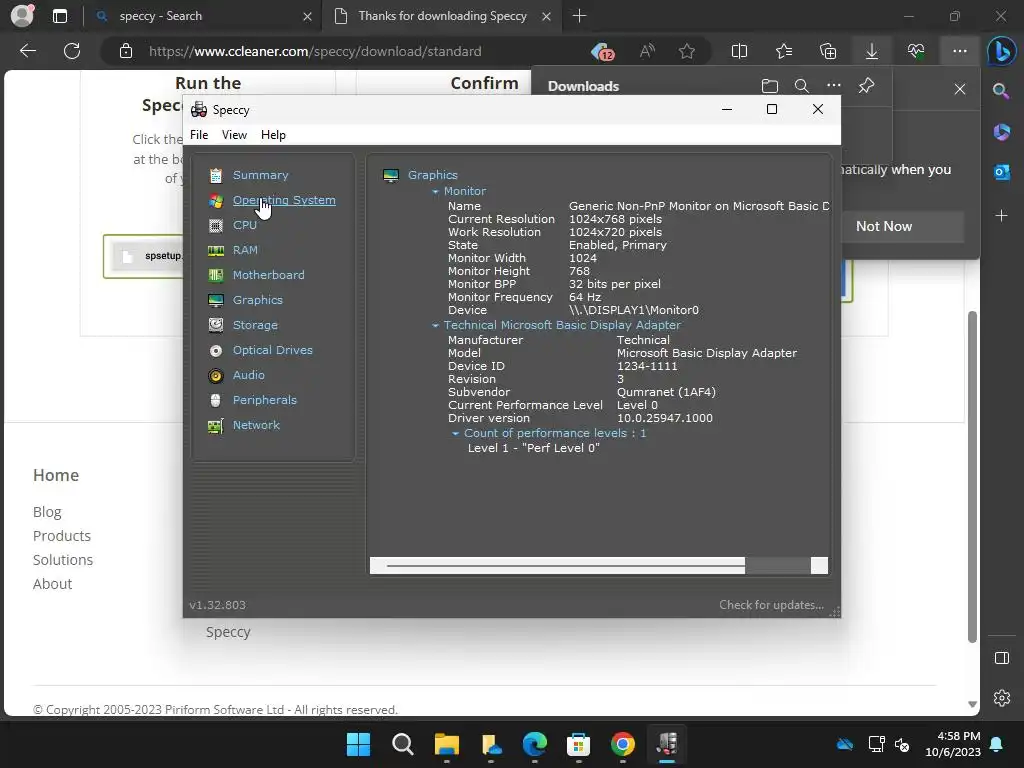Click the Audio speaker icon in sidebar
The height and width of the screenshot is (768, 1024).
tap(216, 376)
